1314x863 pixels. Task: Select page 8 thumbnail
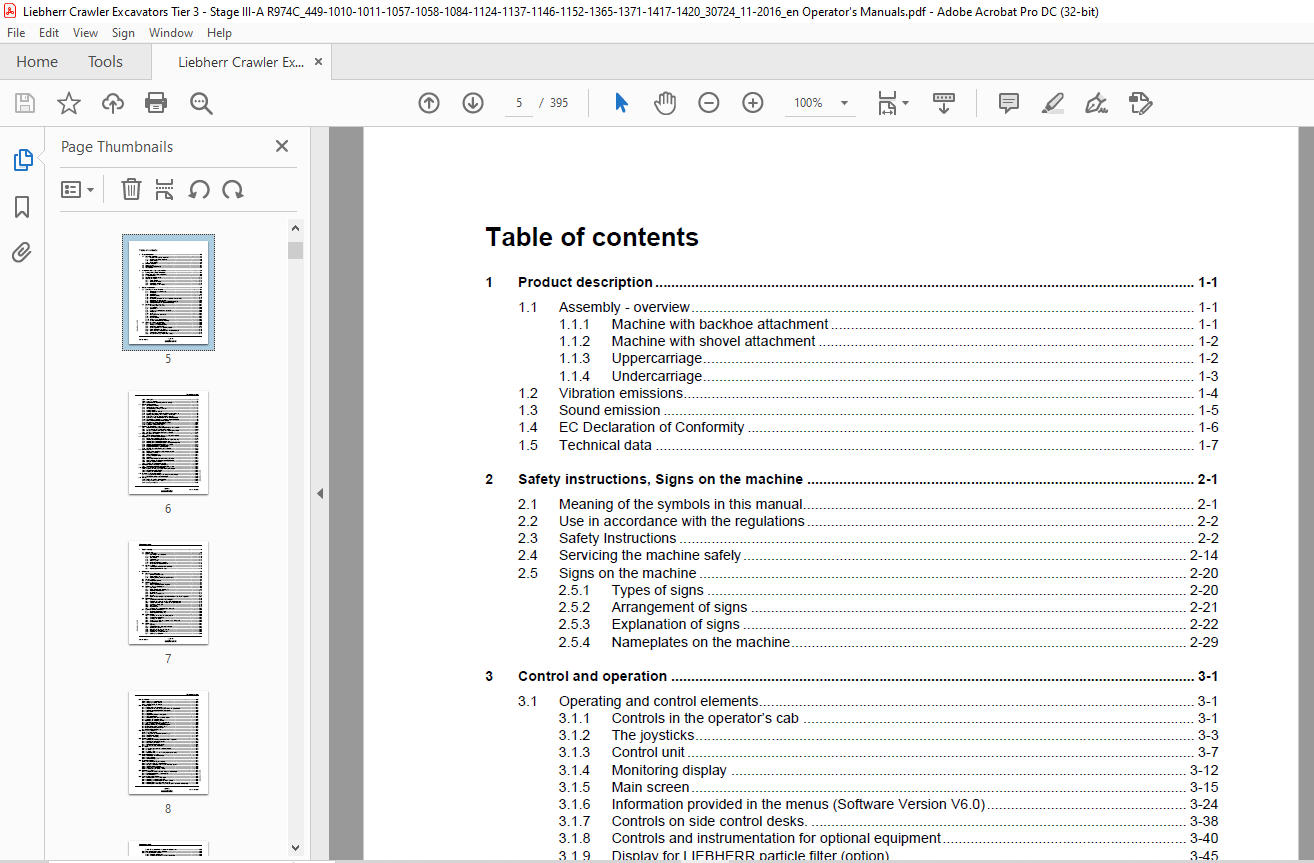pyautogui.click(x=168, y=743)
